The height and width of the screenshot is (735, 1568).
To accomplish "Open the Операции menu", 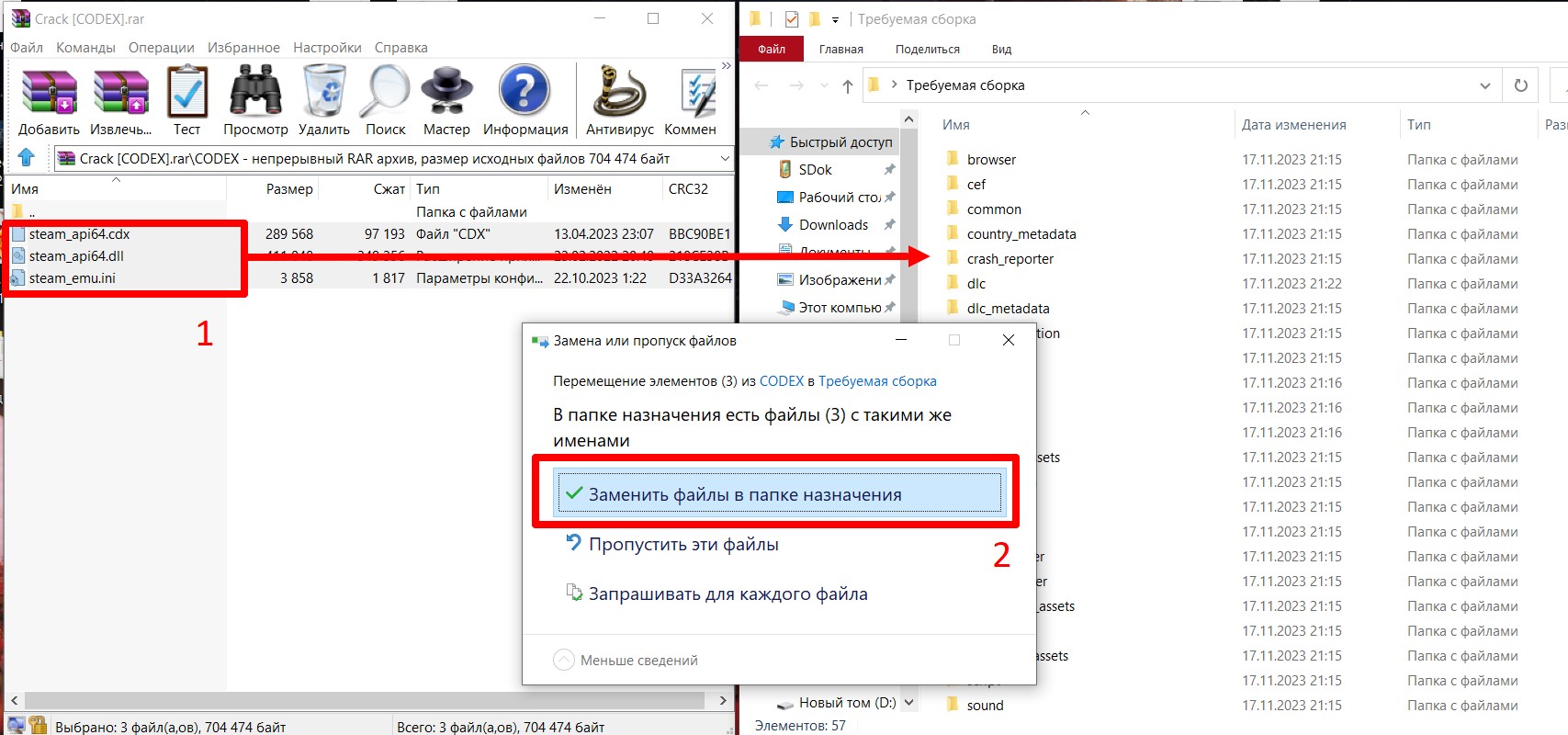I will (162, 48).
